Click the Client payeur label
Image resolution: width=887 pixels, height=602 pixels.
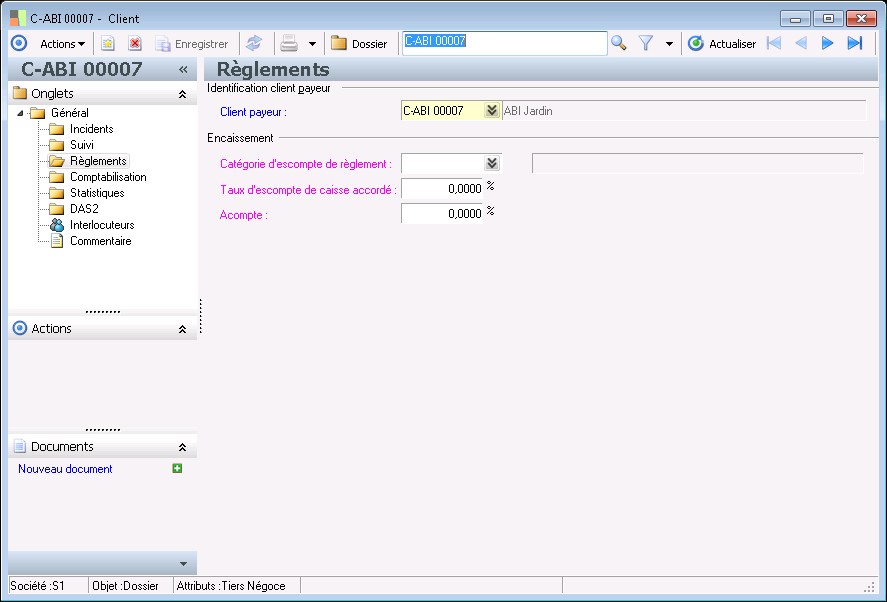coord(253,112)
